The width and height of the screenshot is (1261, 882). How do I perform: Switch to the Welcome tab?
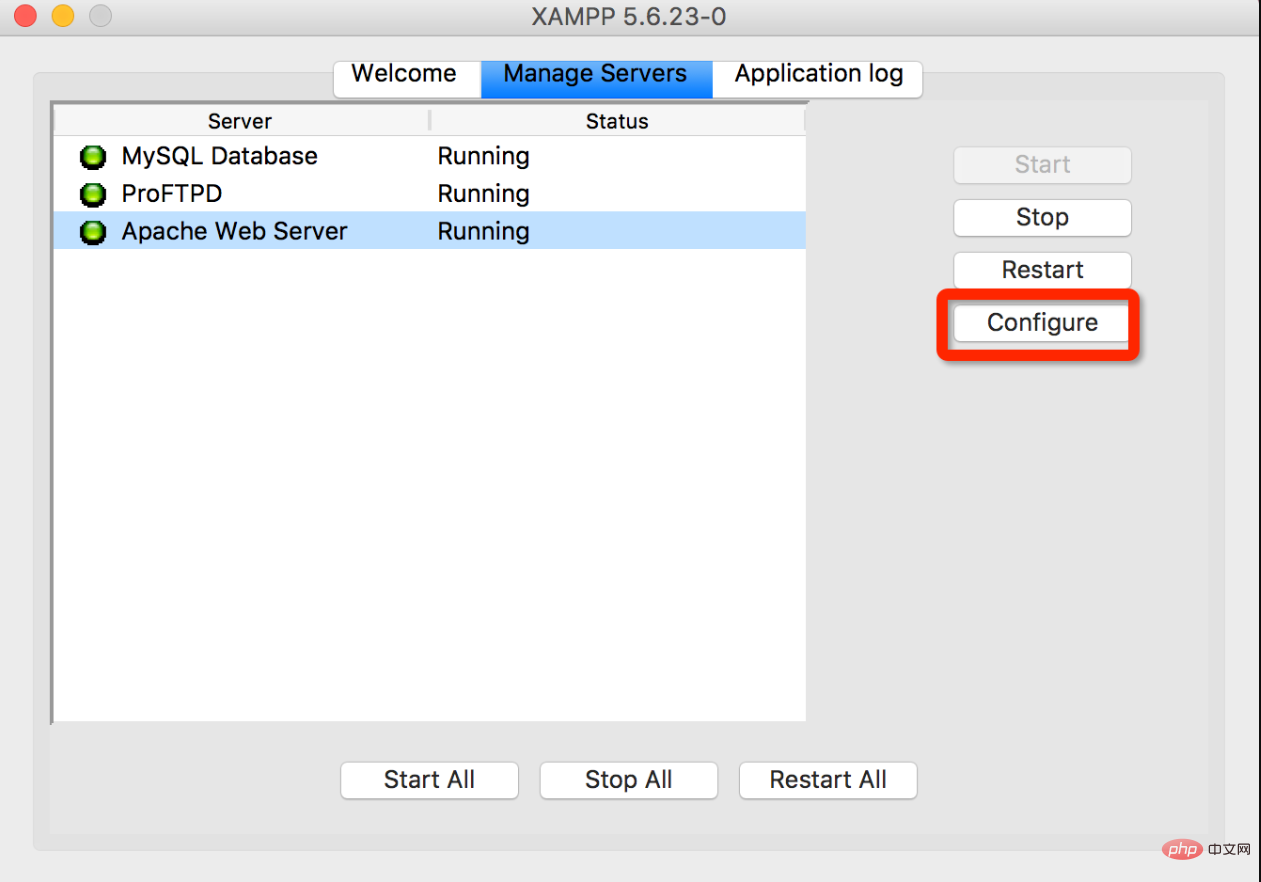(x=407, y=78)
